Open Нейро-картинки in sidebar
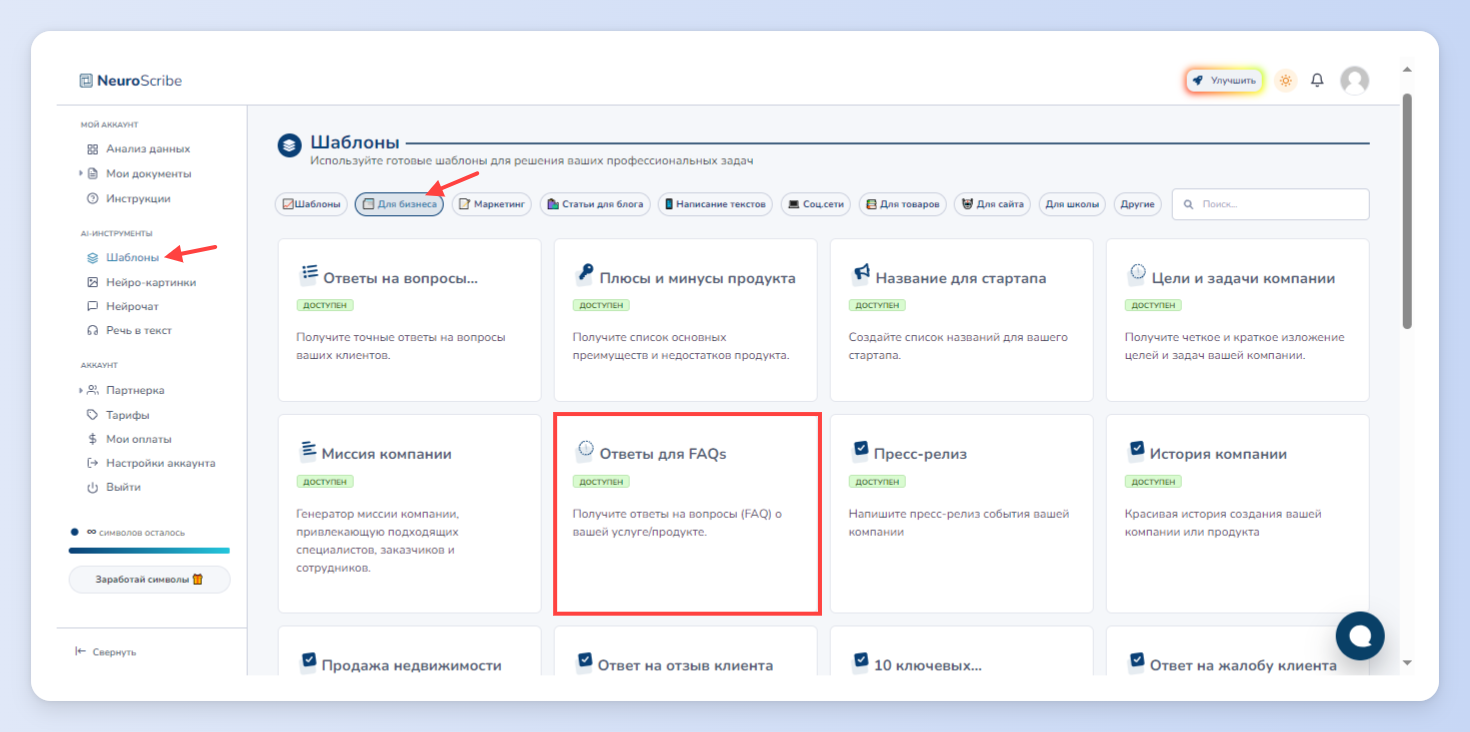 151,282
